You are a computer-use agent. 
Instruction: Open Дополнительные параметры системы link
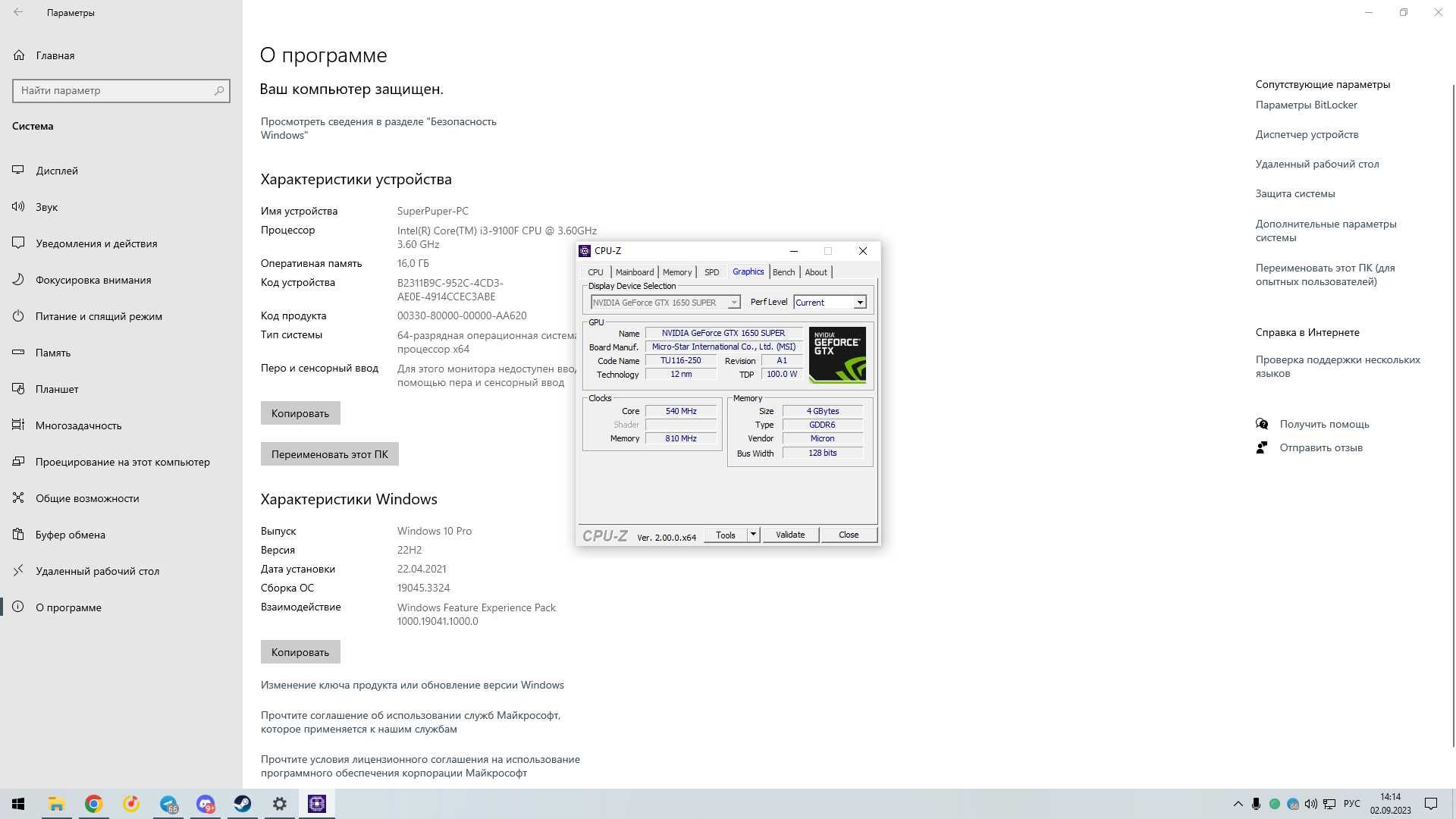click(x=1326, y=231)
